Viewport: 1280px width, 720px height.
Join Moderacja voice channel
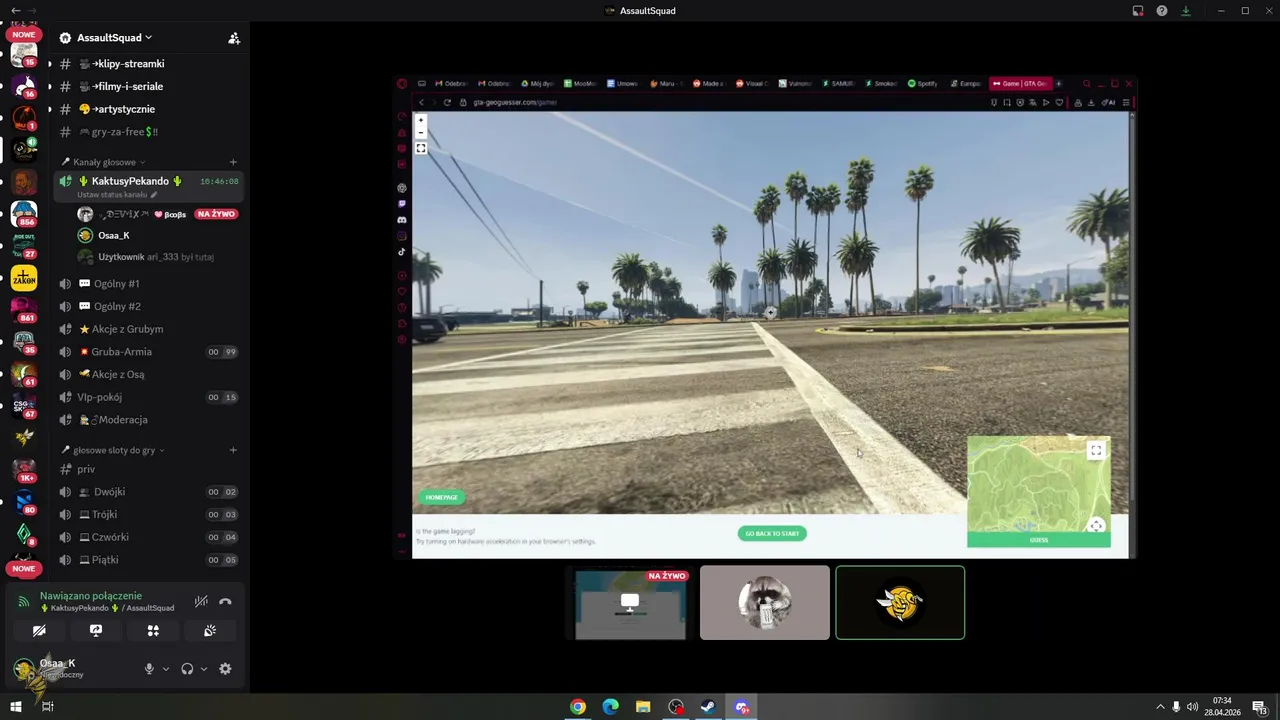coord(148,420)
